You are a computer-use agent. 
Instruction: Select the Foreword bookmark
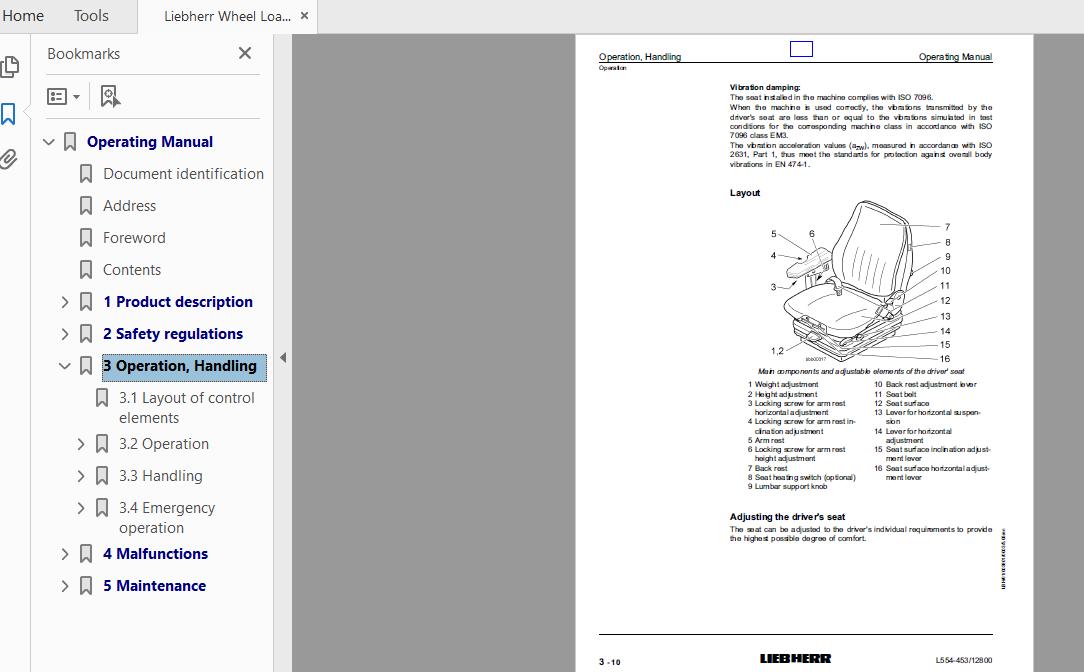(134, 237)
